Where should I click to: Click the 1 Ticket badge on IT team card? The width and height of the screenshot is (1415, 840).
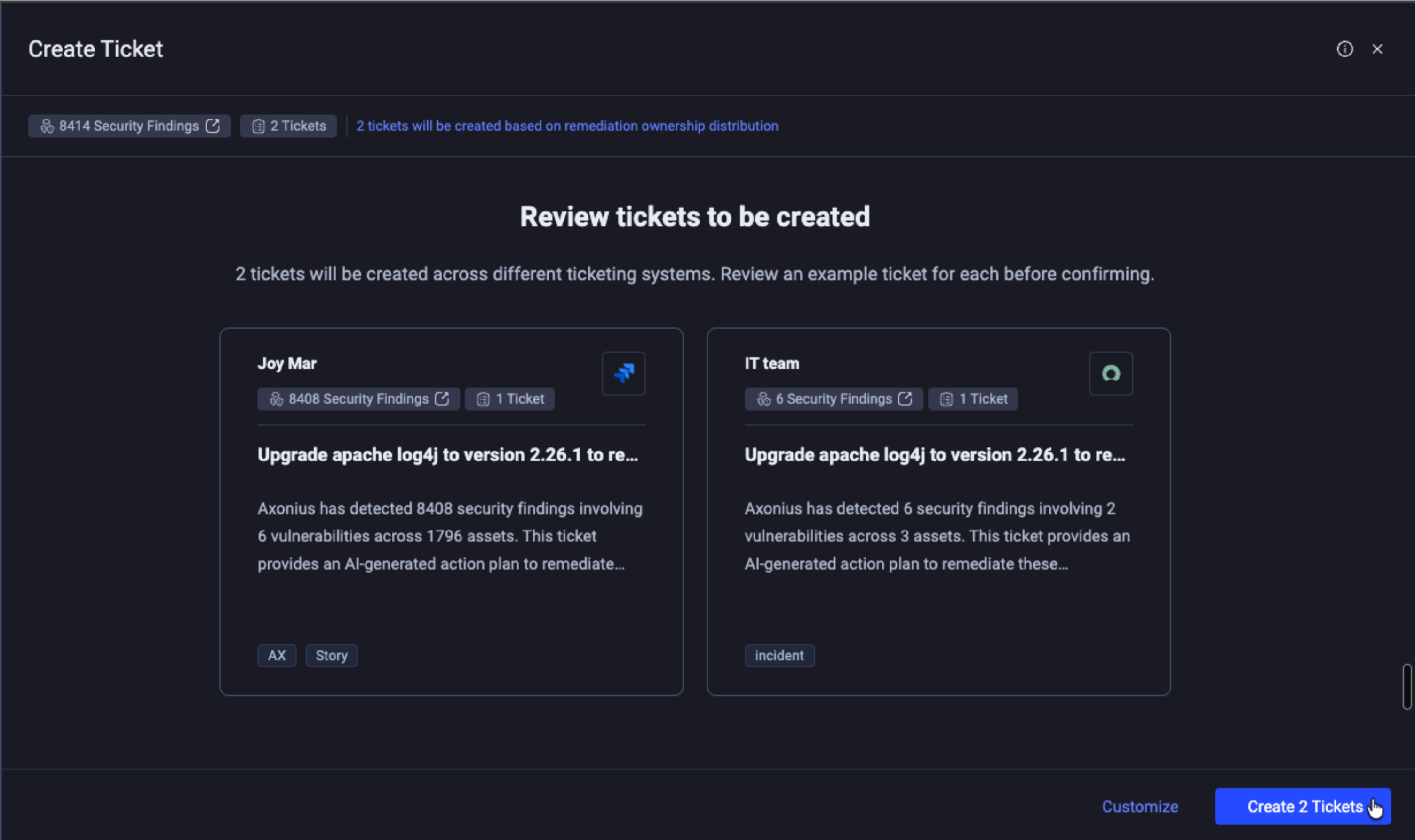(972, 398)
